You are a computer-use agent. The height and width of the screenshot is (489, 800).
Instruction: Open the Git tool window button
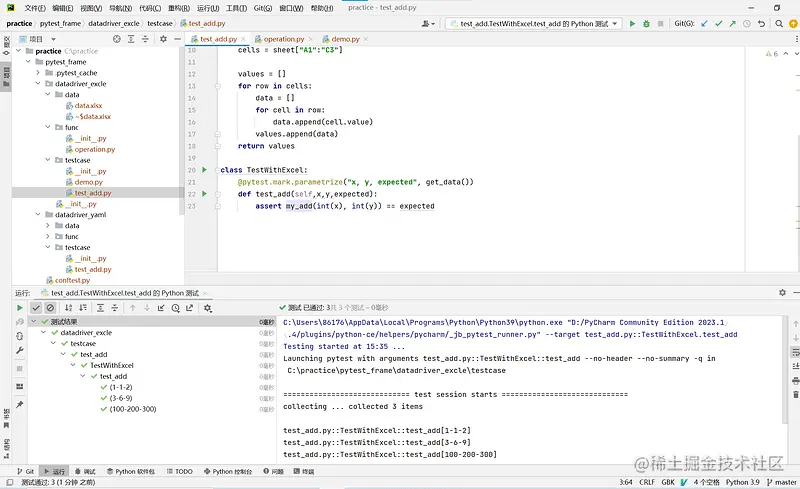coord(26,471)
